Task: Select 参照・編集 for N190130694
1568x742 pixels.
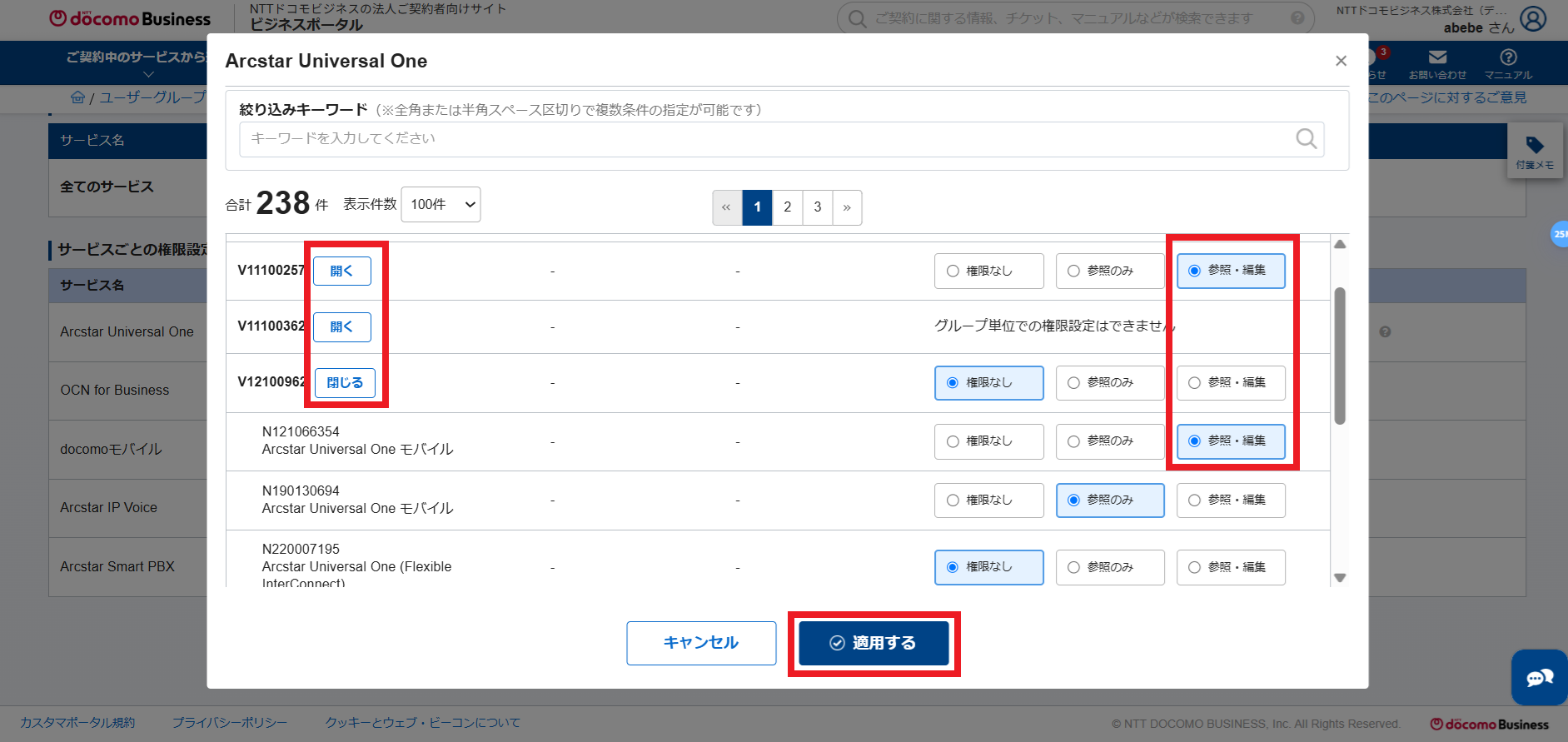Action: coord(1231,500)
